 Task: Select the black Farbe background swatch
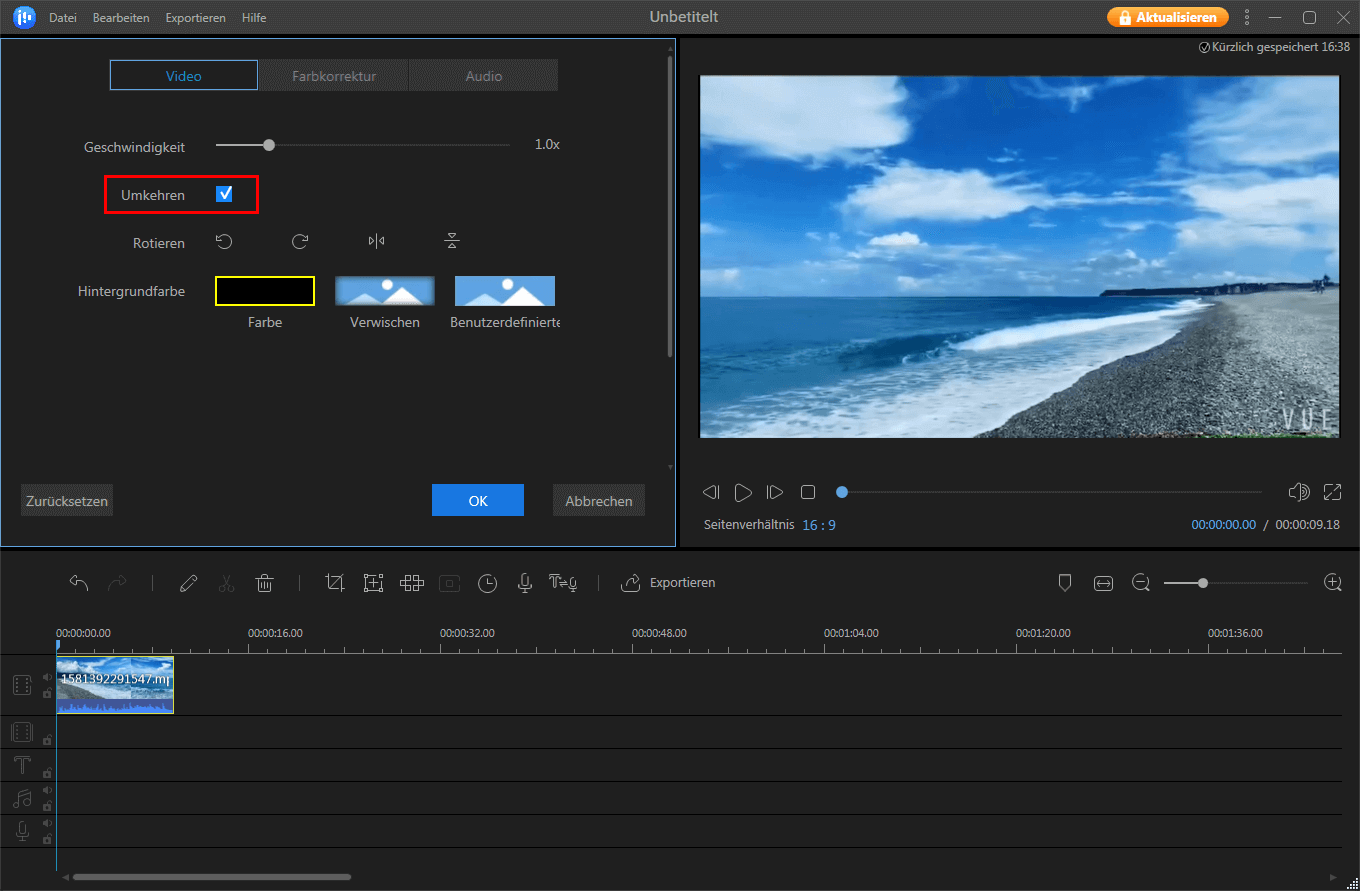pyautogui.click(x=265, y=291)
